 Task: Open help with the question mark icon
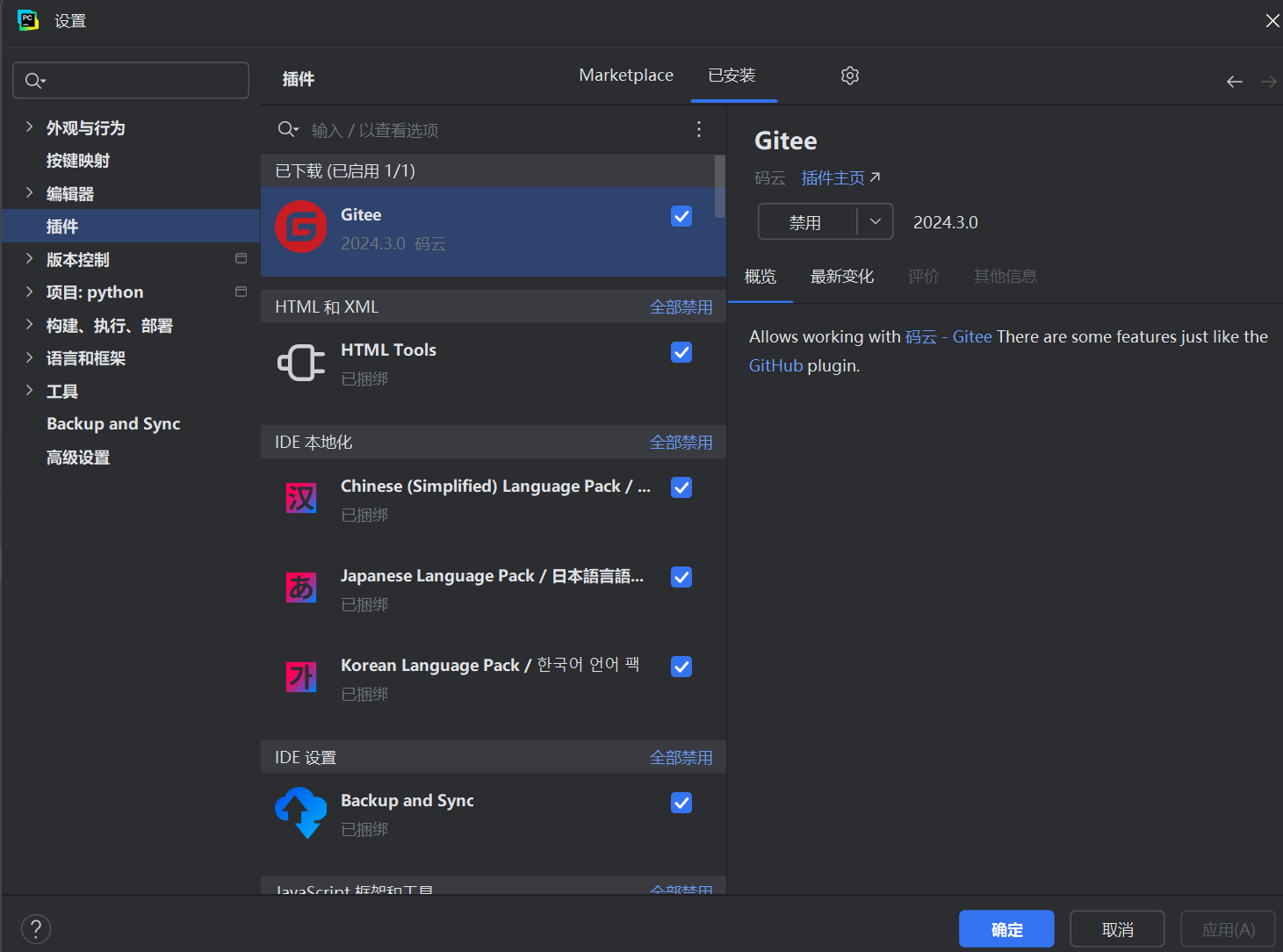(x=36, y=929)
